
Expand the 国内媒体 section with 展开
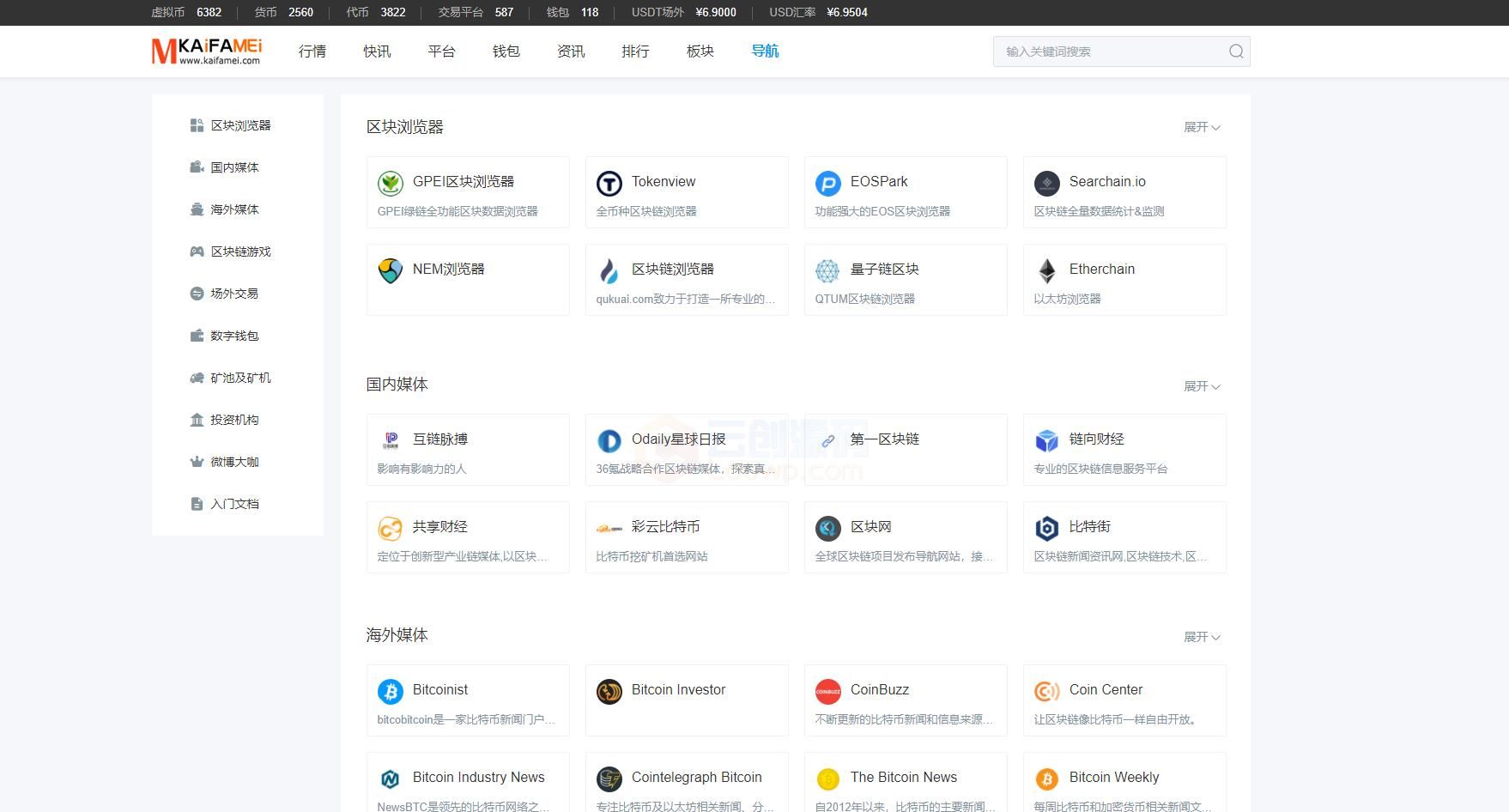point(1202,386)
